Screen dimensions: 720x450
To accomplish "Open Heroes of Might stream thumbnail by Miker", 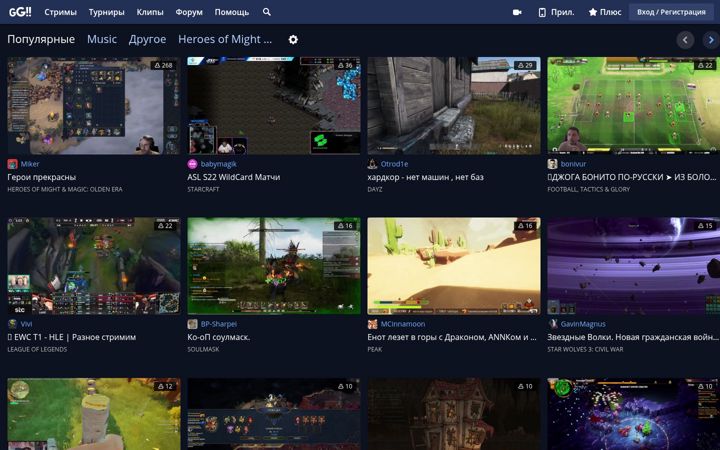I will [94, 106].
